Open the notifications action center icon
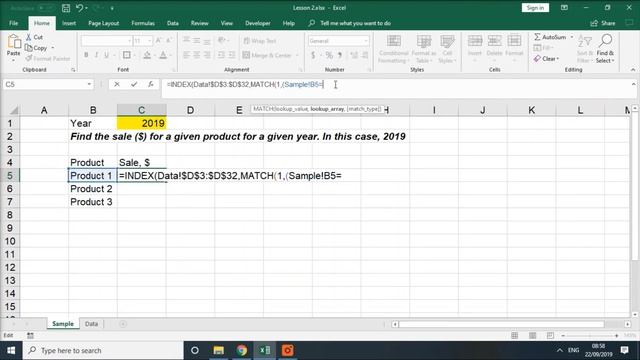Screen dimensions: 640x360 coord(624,350)
